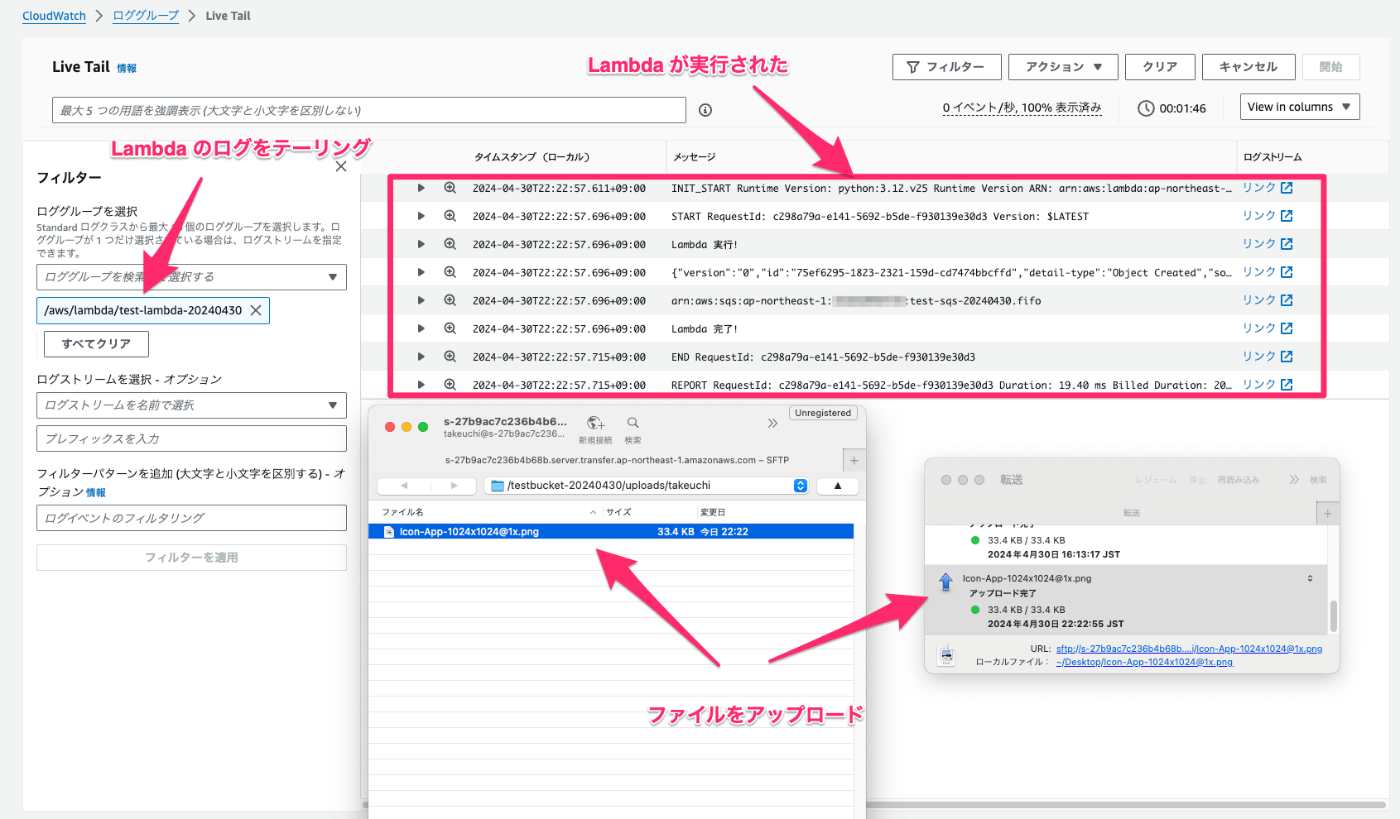
Task: Expand the 'Lambda 実行!' log row
Action: tap(421, 244)
